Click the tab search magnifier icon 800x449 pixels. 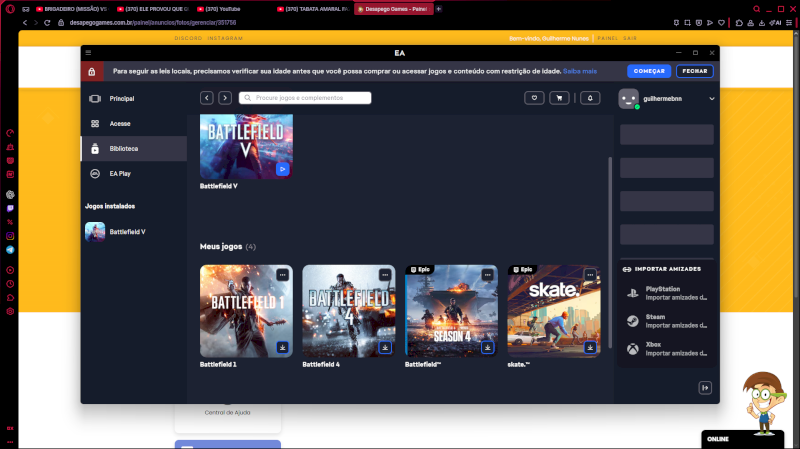[757, 9]
